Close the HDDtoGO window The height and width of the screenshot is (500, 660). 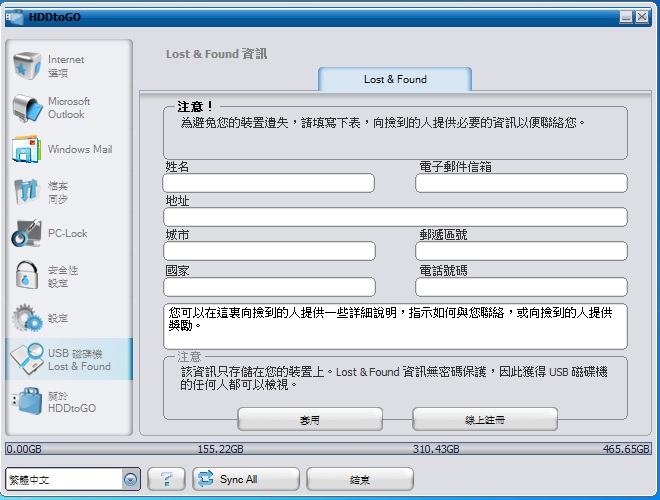coord(642,17)
